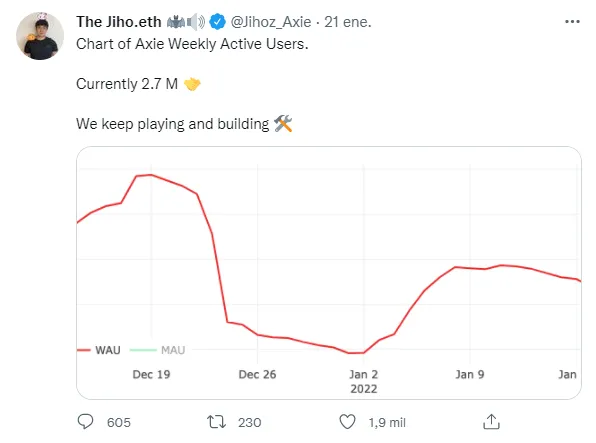596x443 pixels.
Task: Open the @Jihoz_Axie handle link
Action: coord(271,22)
